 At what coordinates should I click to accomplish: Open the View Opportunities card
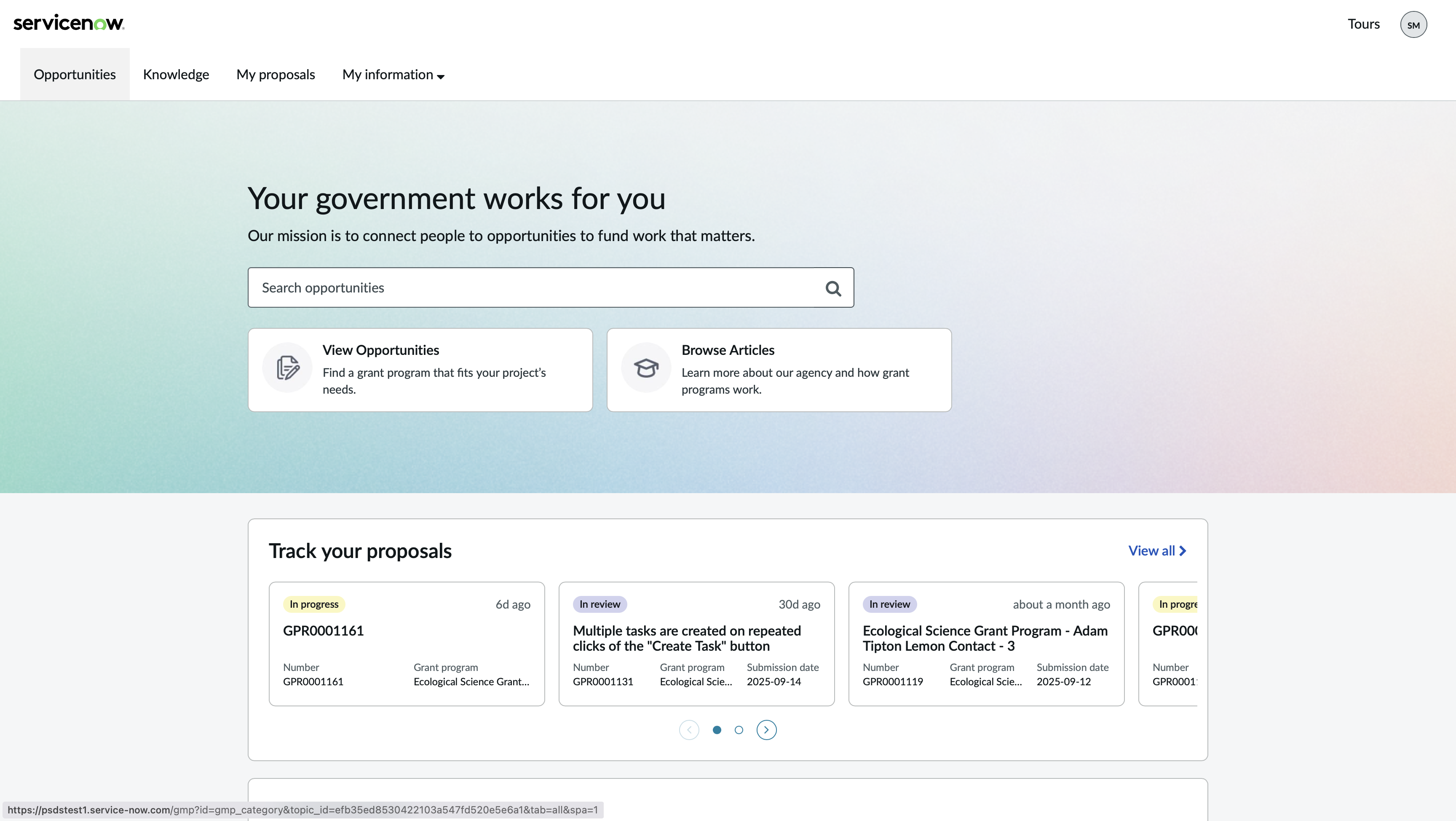(420, 370)
